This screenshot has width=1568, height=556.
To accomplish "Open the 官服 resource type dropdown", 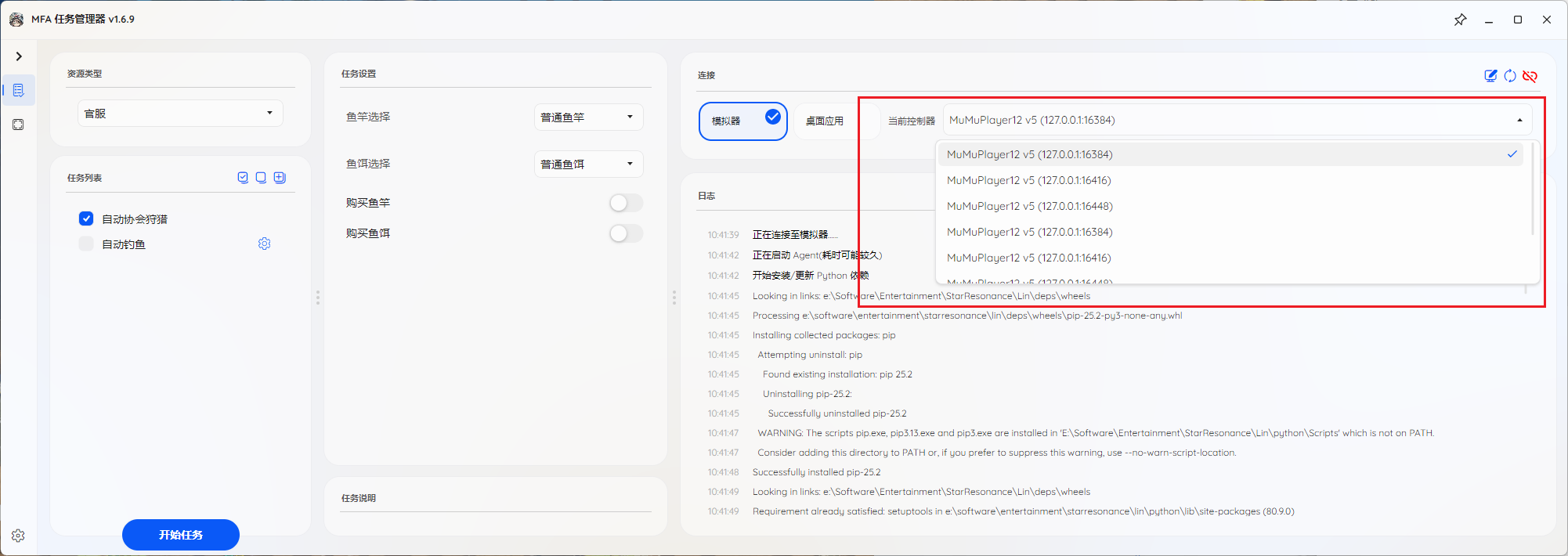I will [x=180, y=114].
